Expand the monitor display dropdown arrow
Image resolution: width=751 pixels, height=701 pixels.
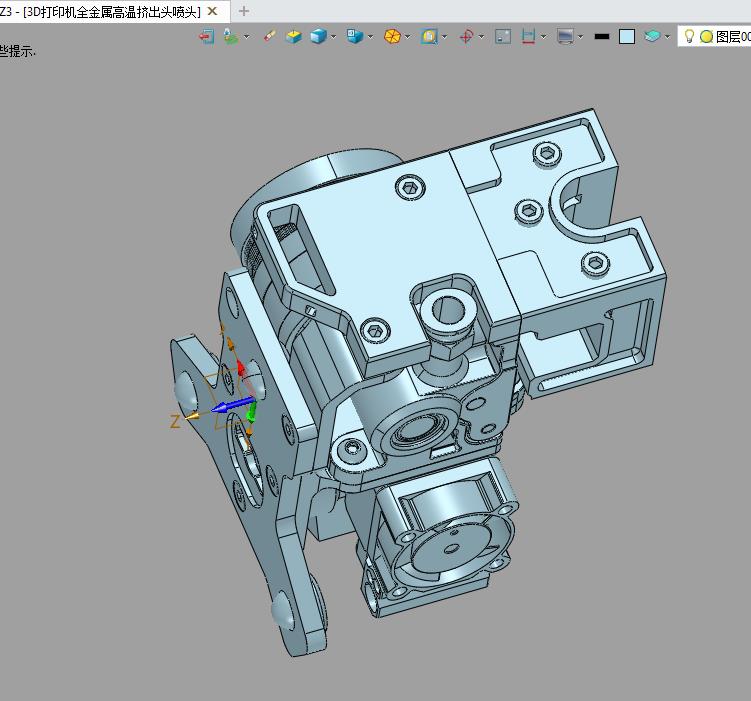[x=580, y=36]
